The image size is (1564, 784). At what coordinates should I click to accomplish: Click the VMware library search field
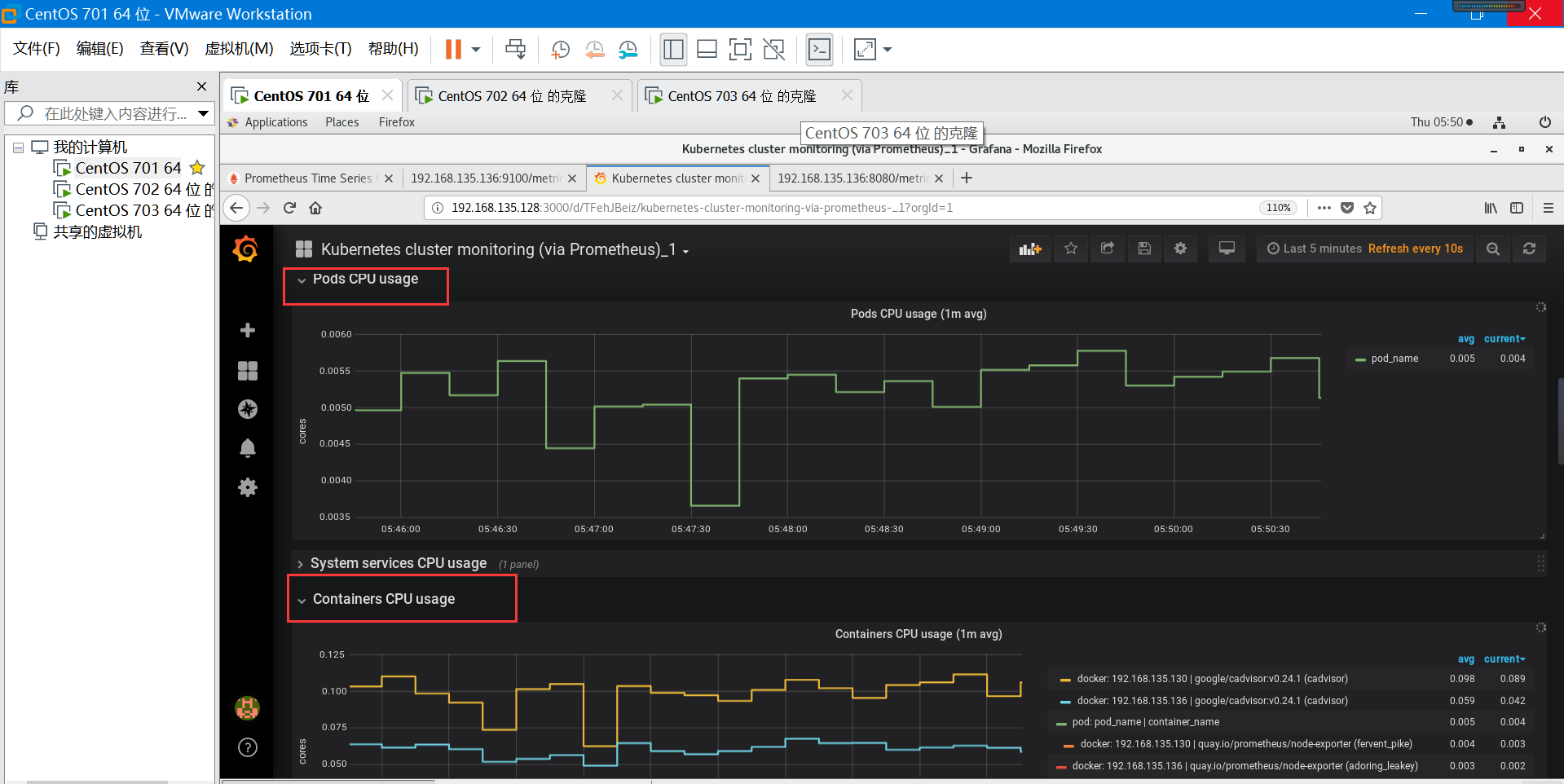click(x=108, y=113)
